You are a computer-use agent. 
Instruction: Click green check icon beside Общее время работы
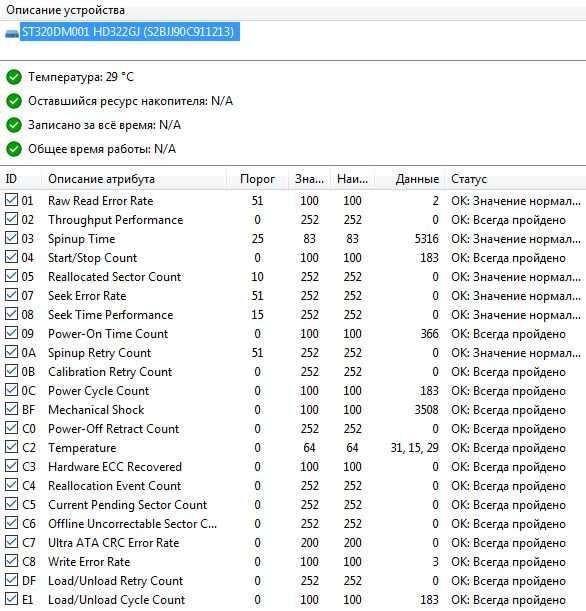coord(14,149)
